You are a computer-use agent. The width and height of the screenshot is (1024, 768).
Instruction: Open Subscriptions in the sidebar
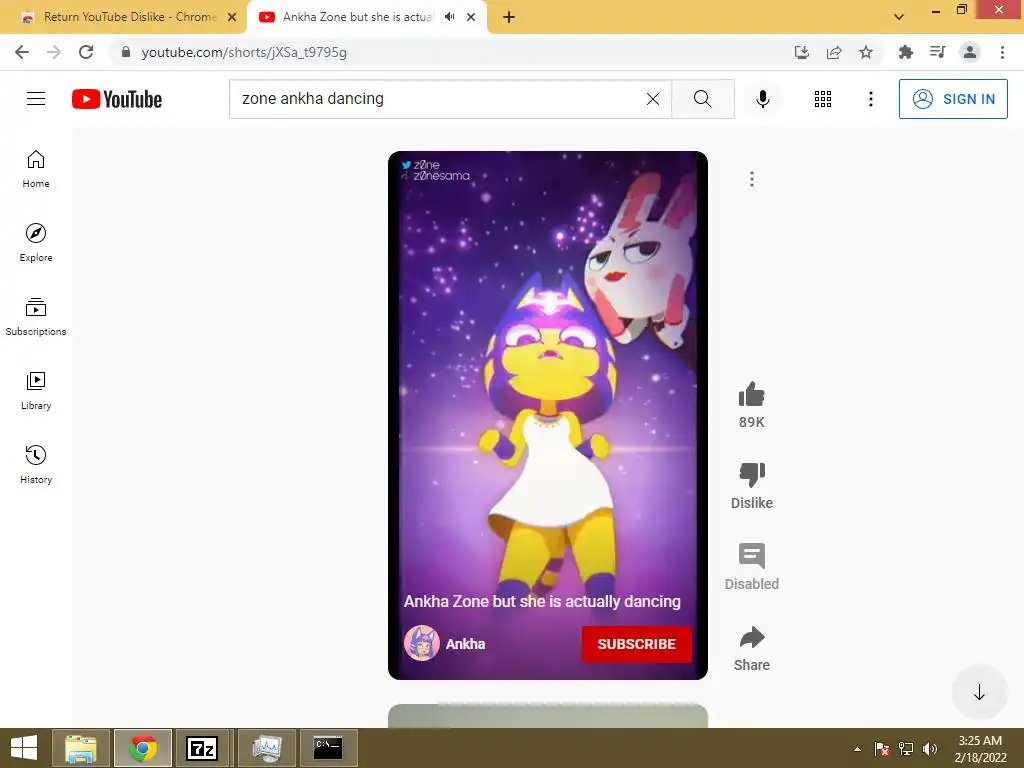coord(36,317)
